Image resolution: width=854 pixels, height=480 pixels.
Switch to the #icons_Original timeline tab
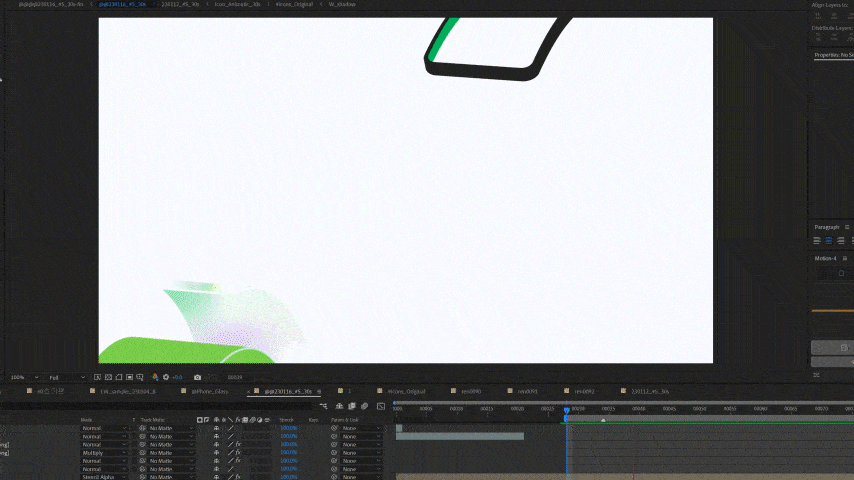coord(406,391)
